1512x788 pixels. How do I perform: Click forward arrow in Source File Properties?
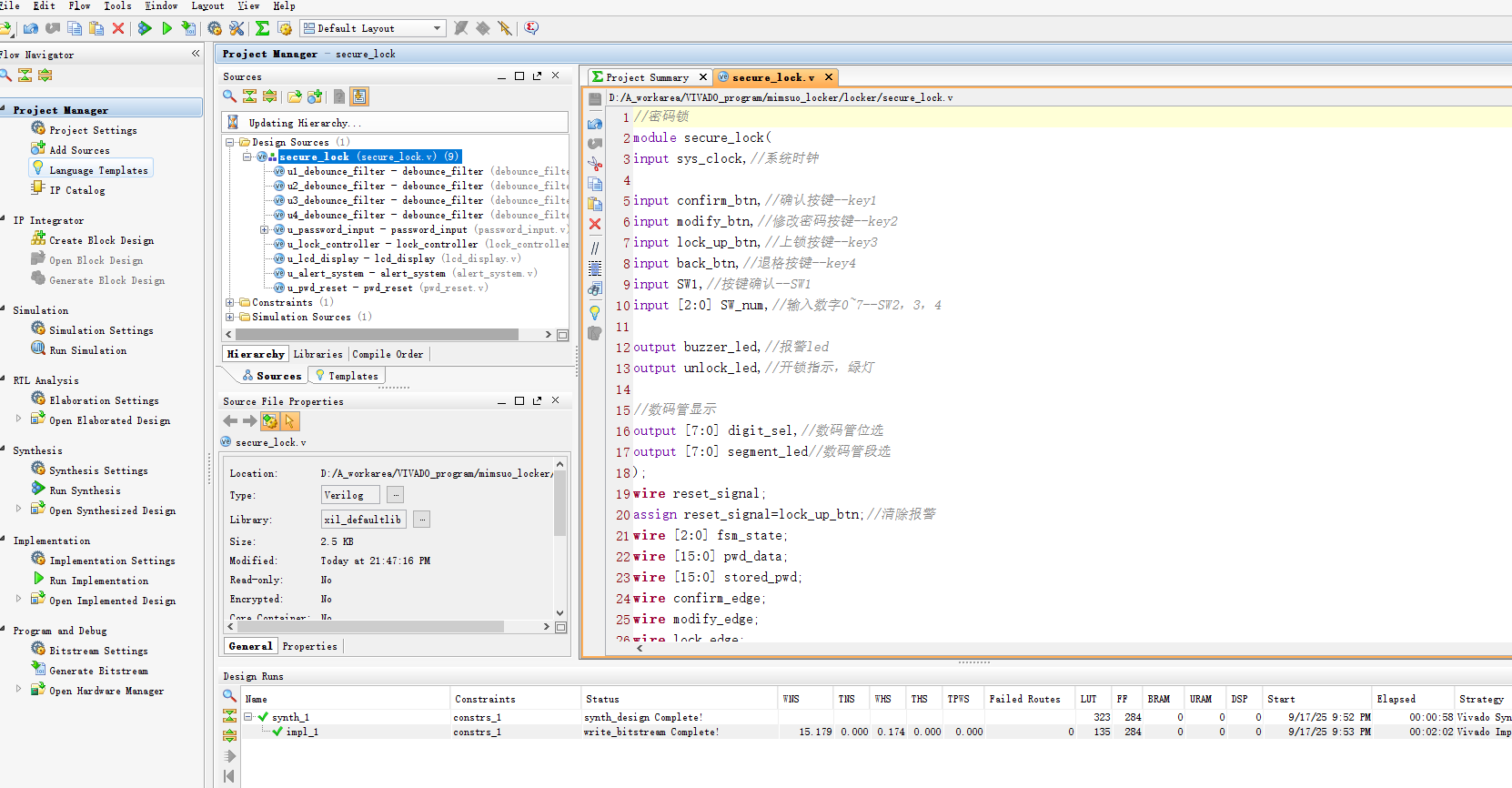pos(249,421)
